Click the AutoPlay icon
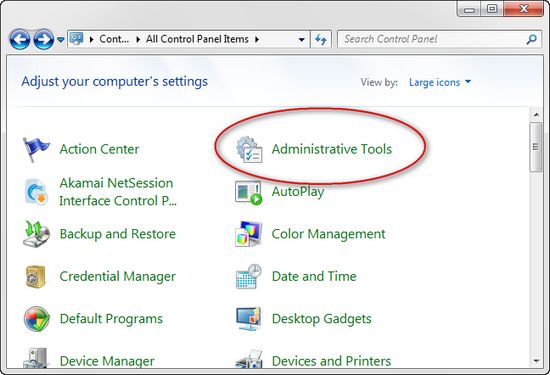 [248, 193]
